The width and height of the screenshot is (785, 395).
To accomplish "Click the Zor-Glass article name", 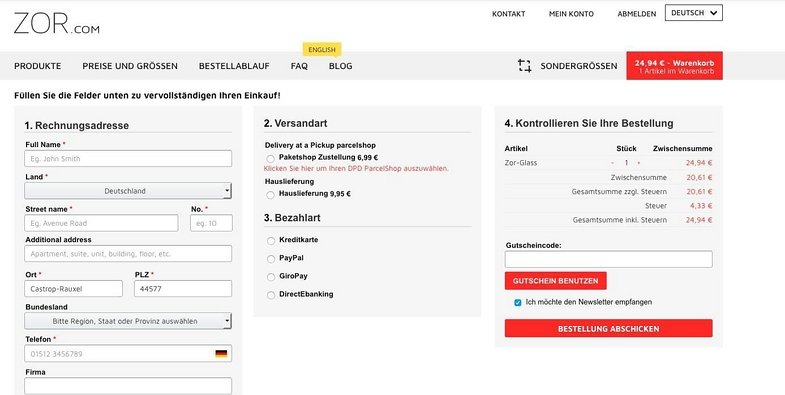I will [521, 163].
